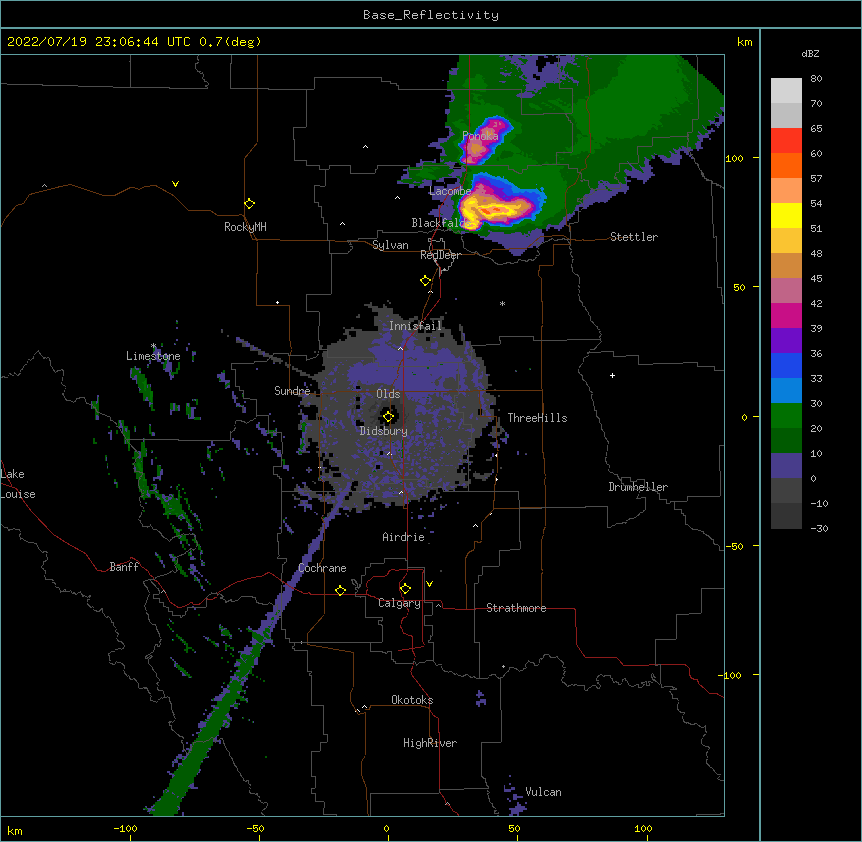
Task: Click the Strathmore town label
Action: click(516, 608)
